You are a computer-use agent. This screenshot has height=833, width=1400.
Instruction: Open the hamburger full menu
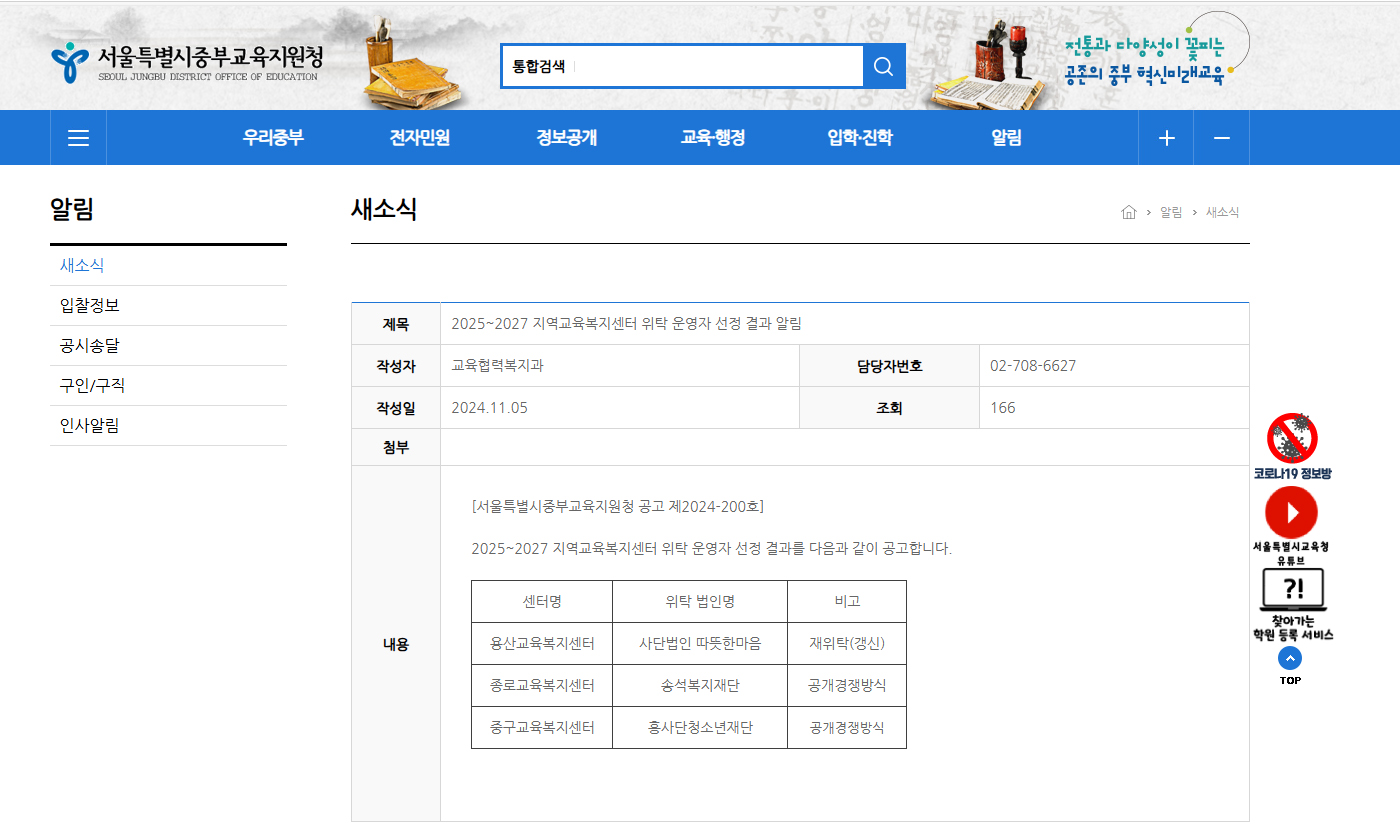(x=78, y=138)
